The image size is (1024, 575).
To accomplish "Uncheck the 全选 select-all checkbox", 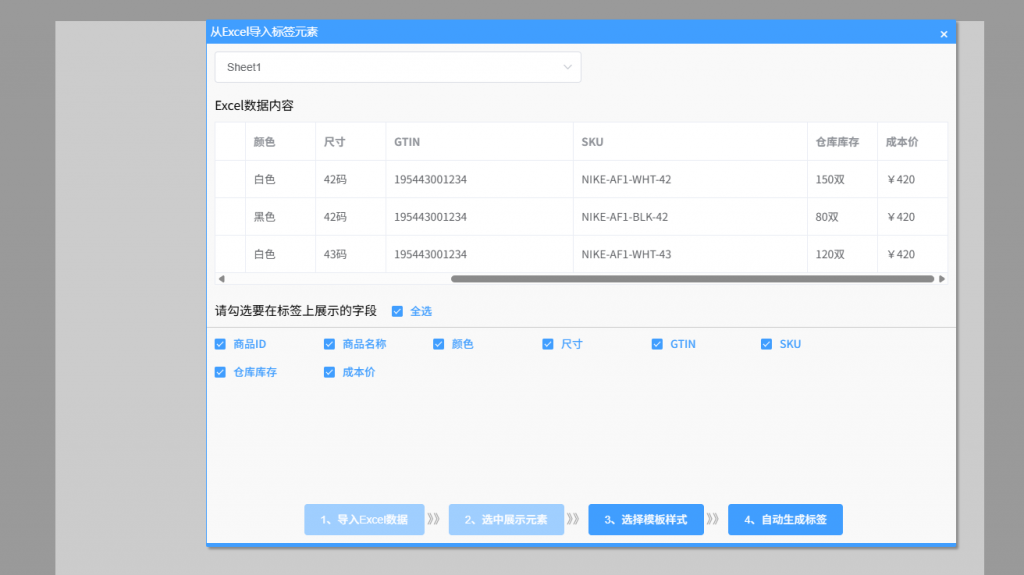I will [398, 311].
